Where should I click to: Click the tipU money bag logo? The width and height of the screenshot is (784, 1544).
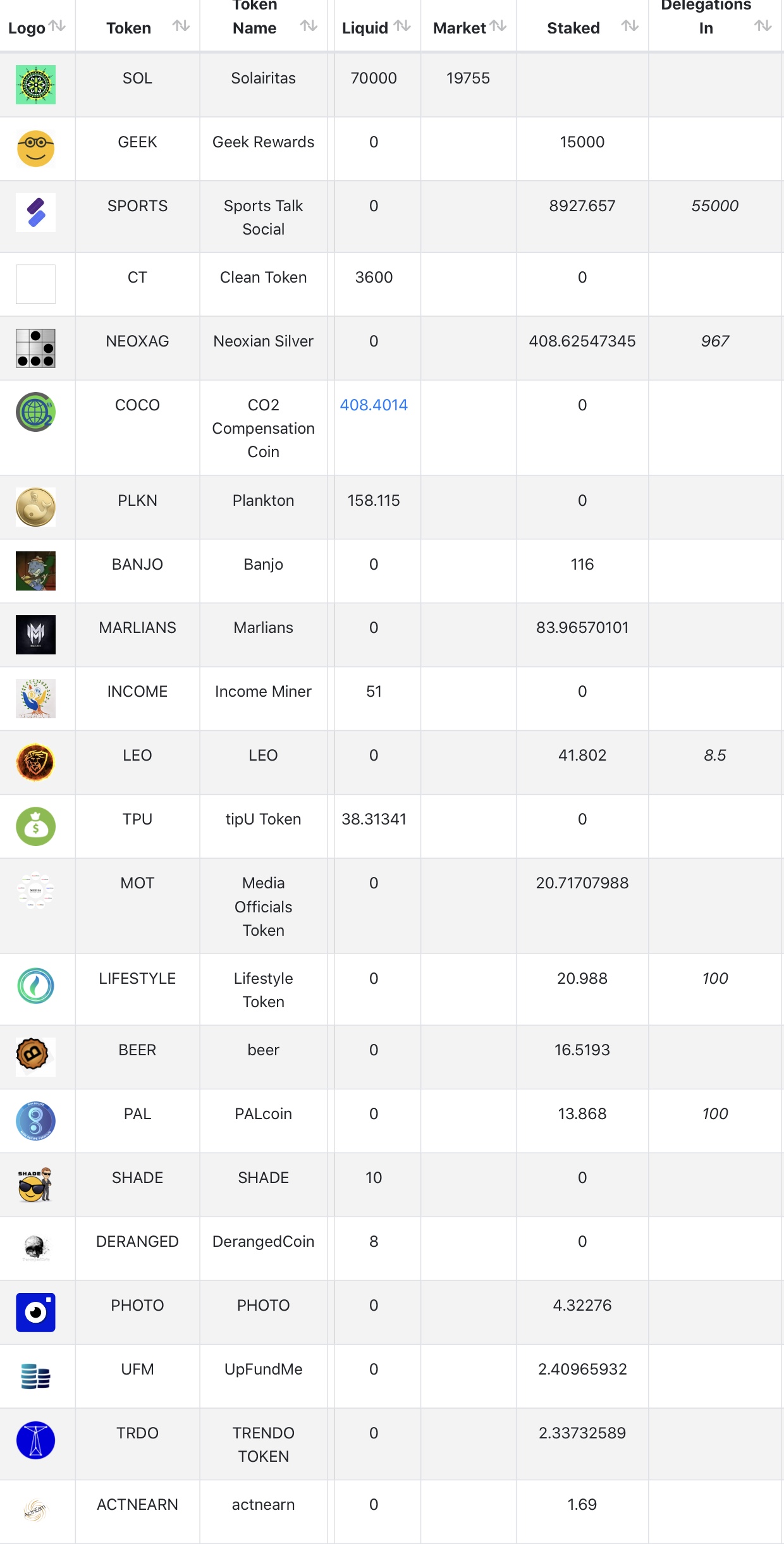35,826
